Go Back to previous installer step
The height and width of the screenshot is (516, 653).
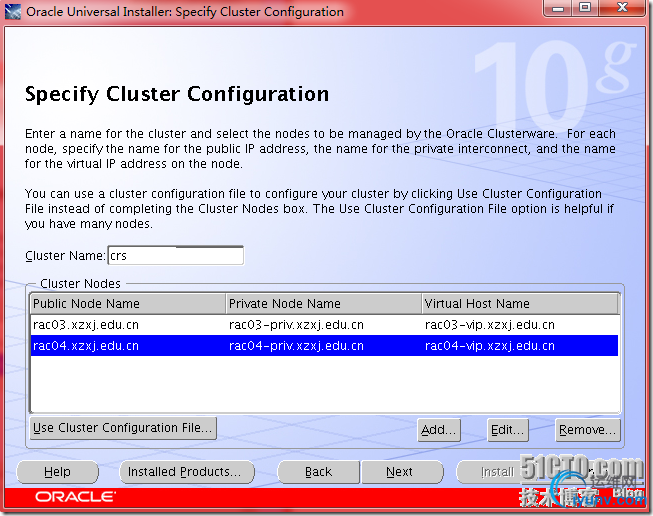pos(319,472)
